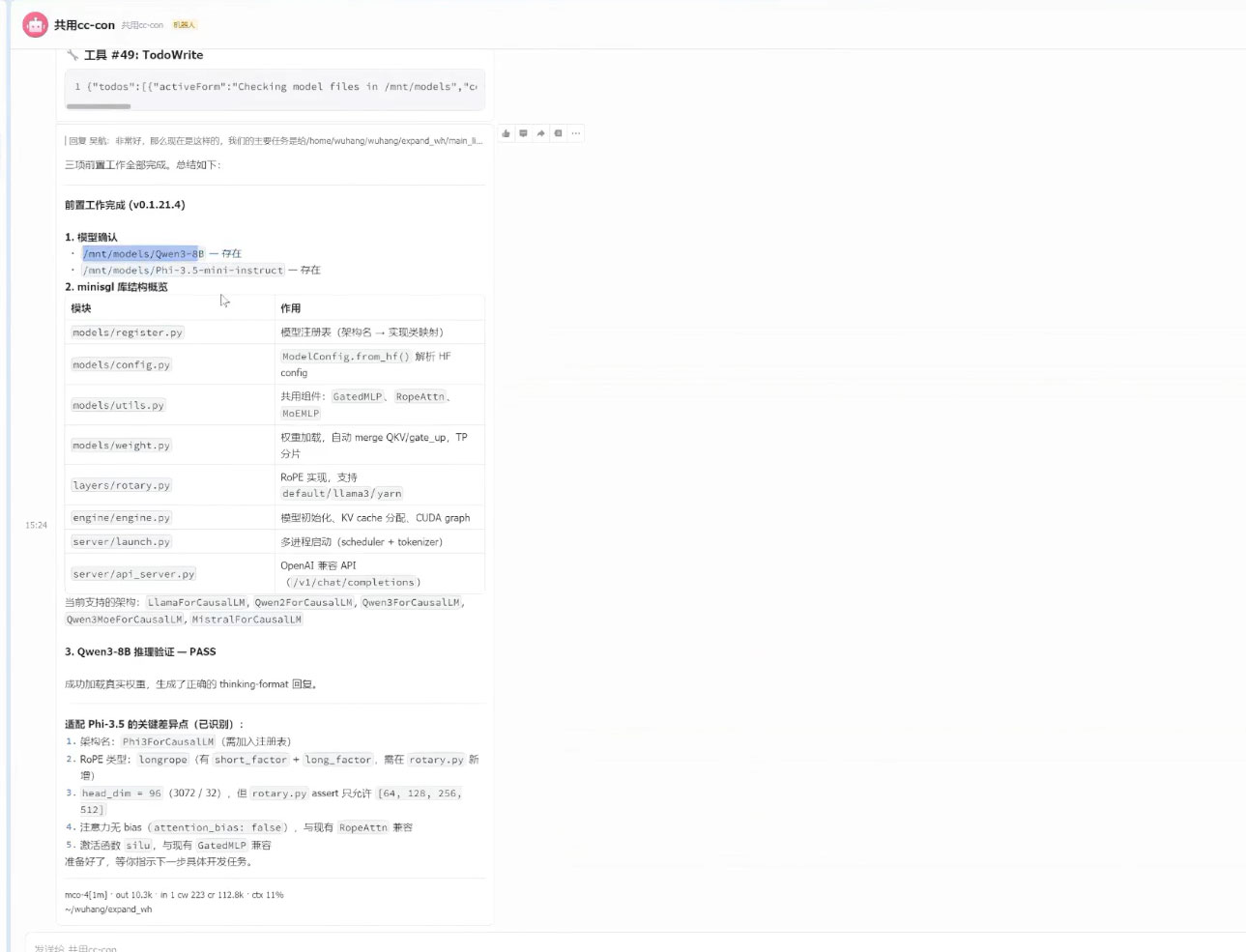The image size is (1246, 952).
Task: Click the 机器人 bot tag badge
Action: 184,25
